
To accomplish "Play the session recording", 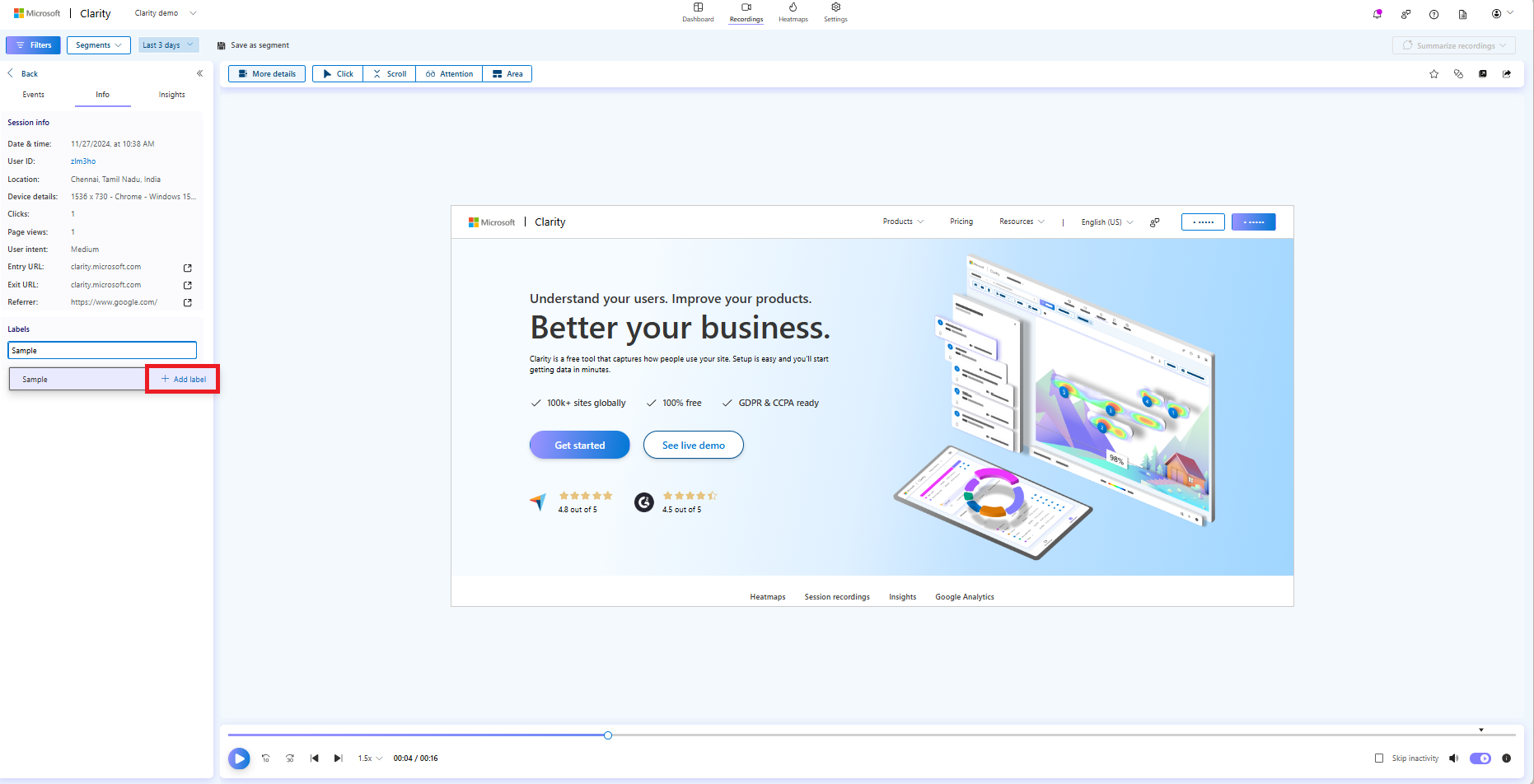I will (x=240, y=758).
